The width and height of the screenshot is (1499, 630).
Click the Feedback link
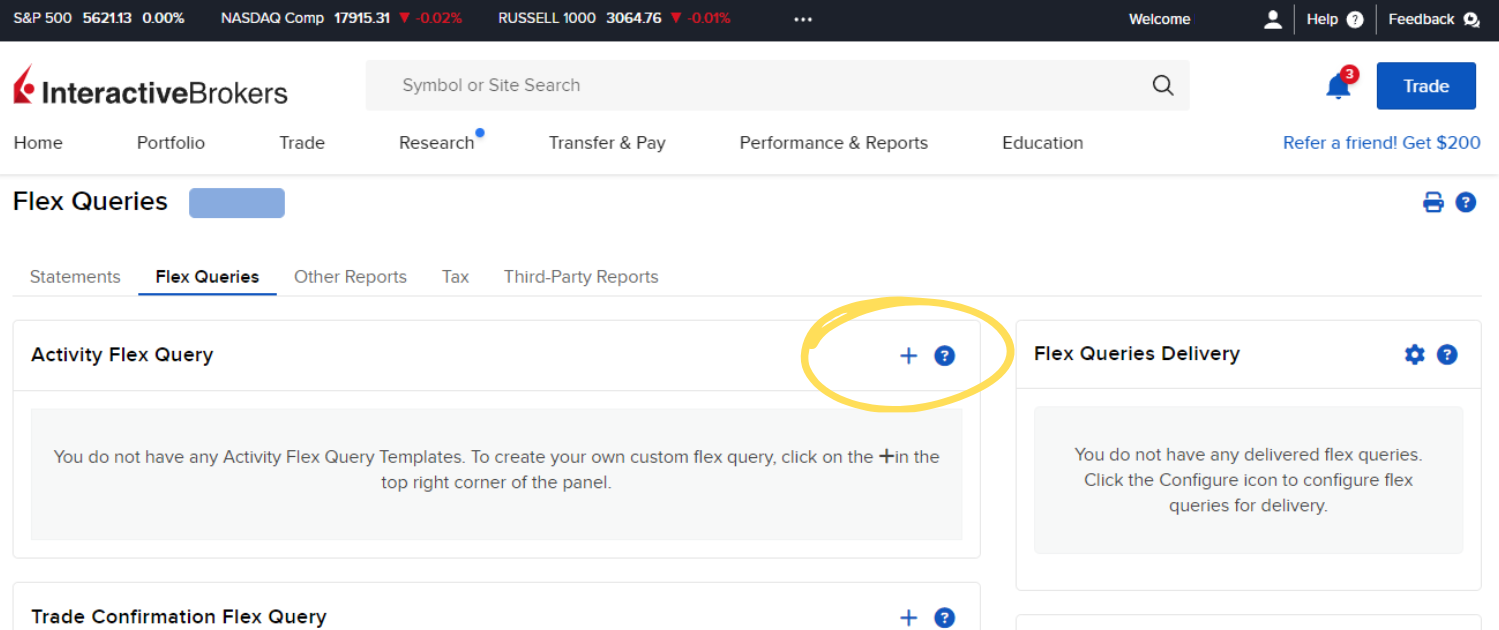click(x=1421, y=19)
